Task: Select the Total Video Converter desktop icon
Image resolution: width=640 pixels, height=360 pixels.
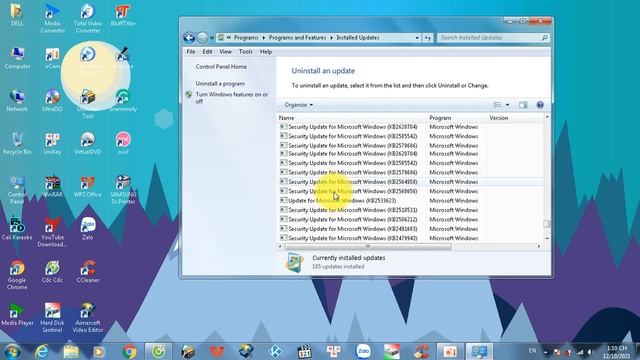Action: [x=88, y=18]
